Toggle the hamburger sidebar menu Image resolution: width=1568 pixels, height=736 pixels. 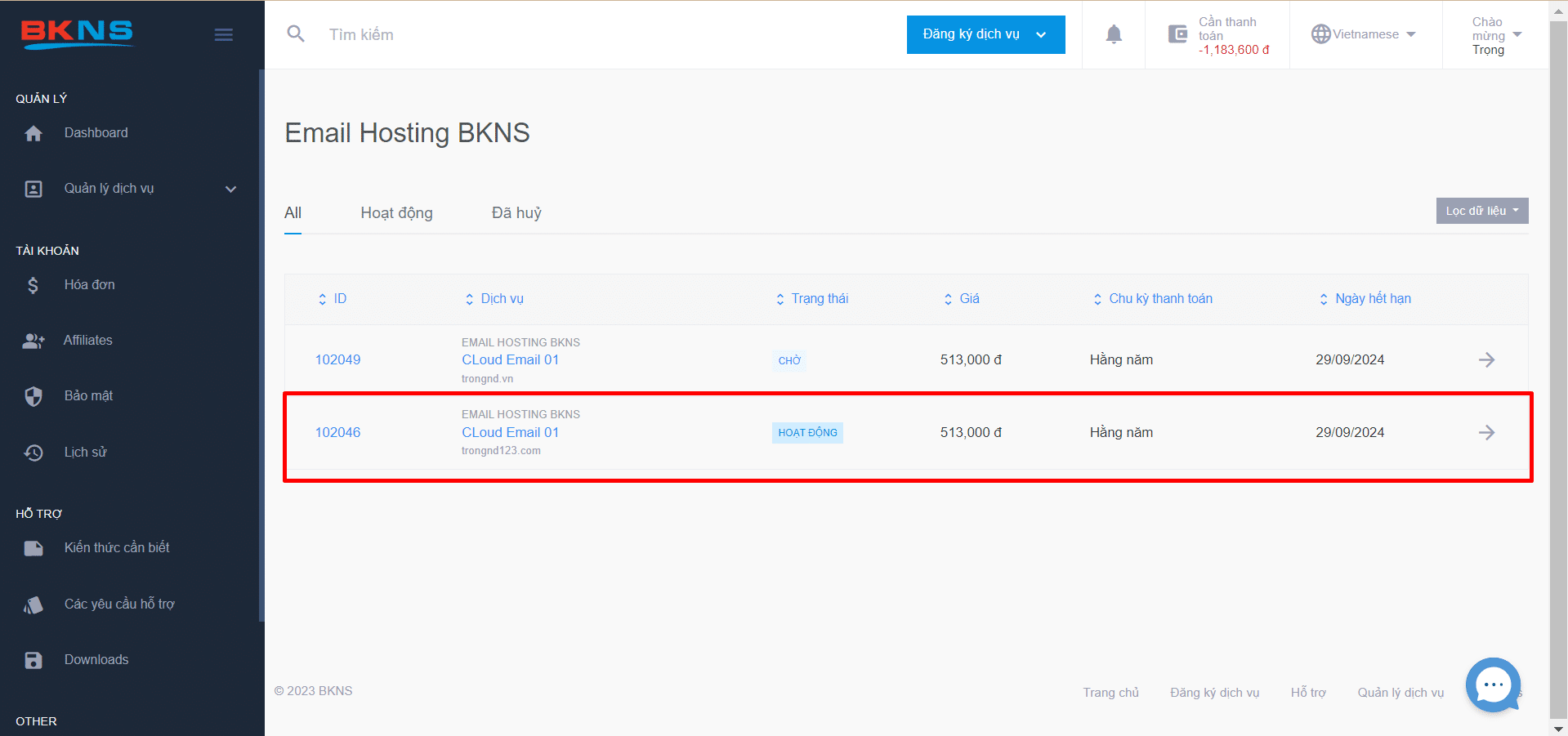coord(224,34)
